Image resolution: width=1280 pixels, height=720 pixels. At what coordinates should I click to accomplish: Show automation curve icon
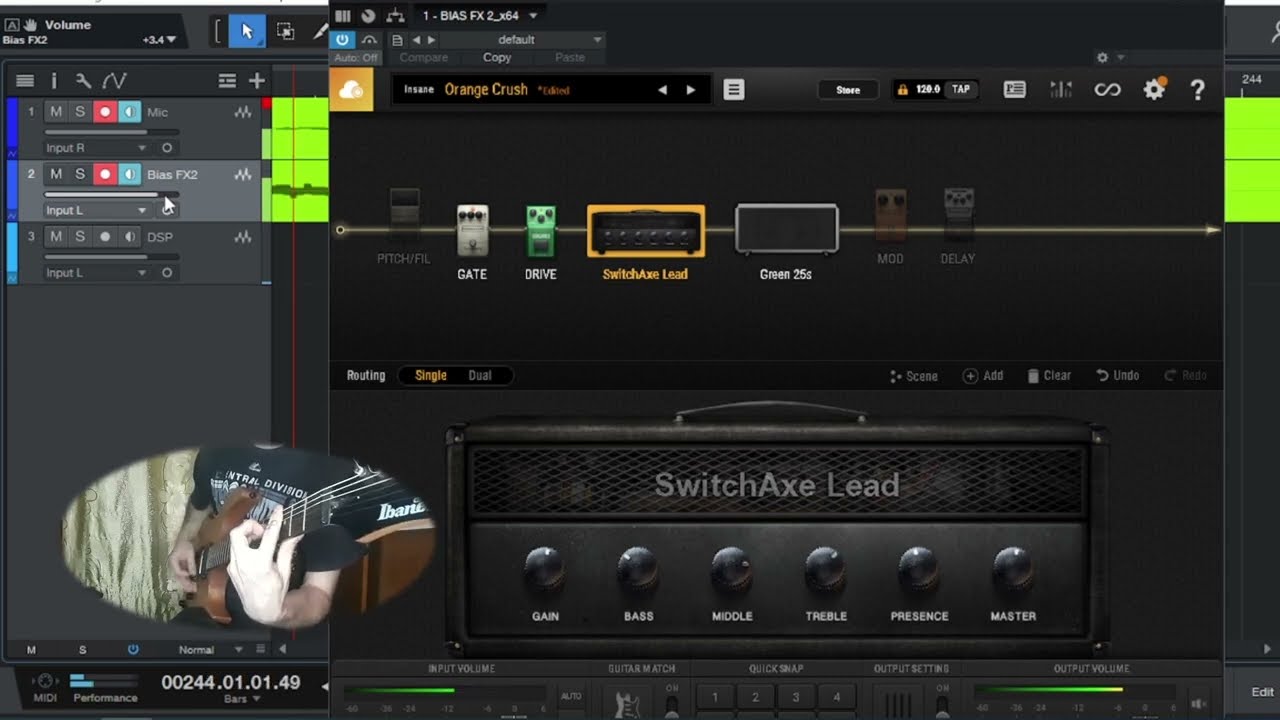click(x=114, y=81)
